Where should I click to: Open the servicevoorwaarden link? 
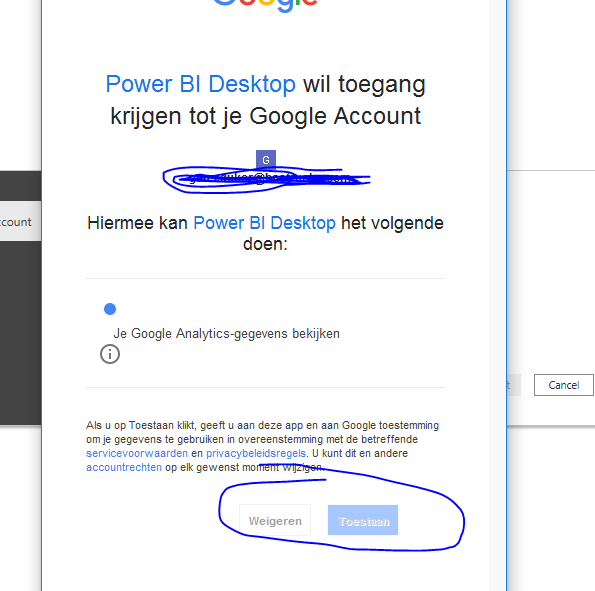coord(137,453)
